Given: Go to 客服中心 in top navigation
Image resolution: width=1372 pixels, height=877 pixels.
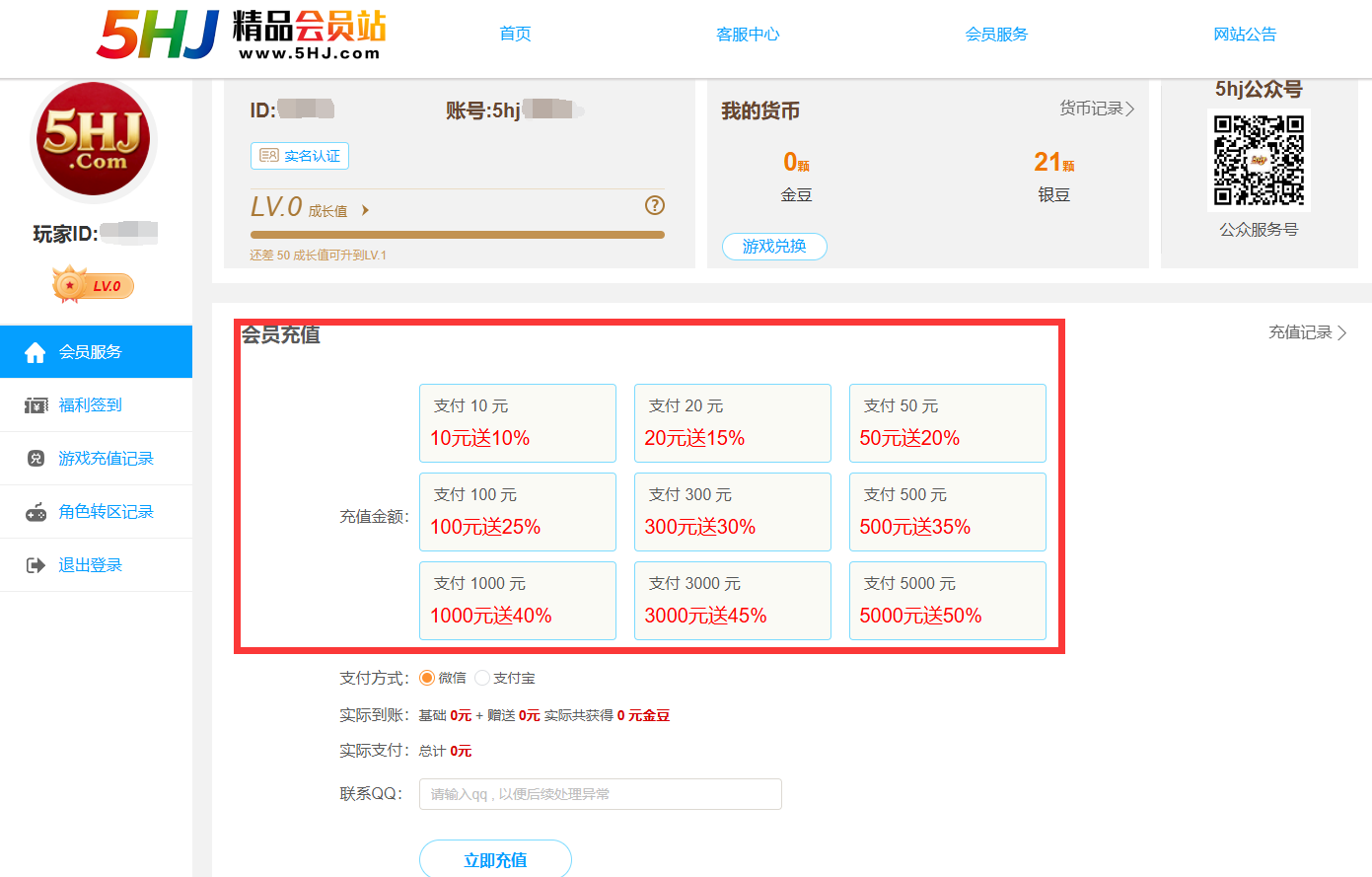Looking at the screenshot, I should click(x=748, y=35).
